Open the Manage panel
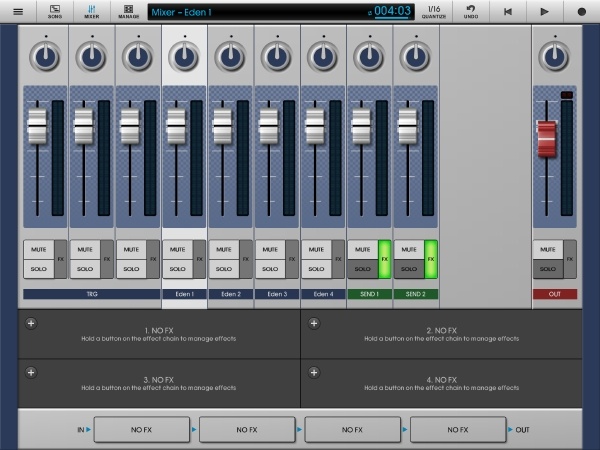600x450 pixels. 128,11
